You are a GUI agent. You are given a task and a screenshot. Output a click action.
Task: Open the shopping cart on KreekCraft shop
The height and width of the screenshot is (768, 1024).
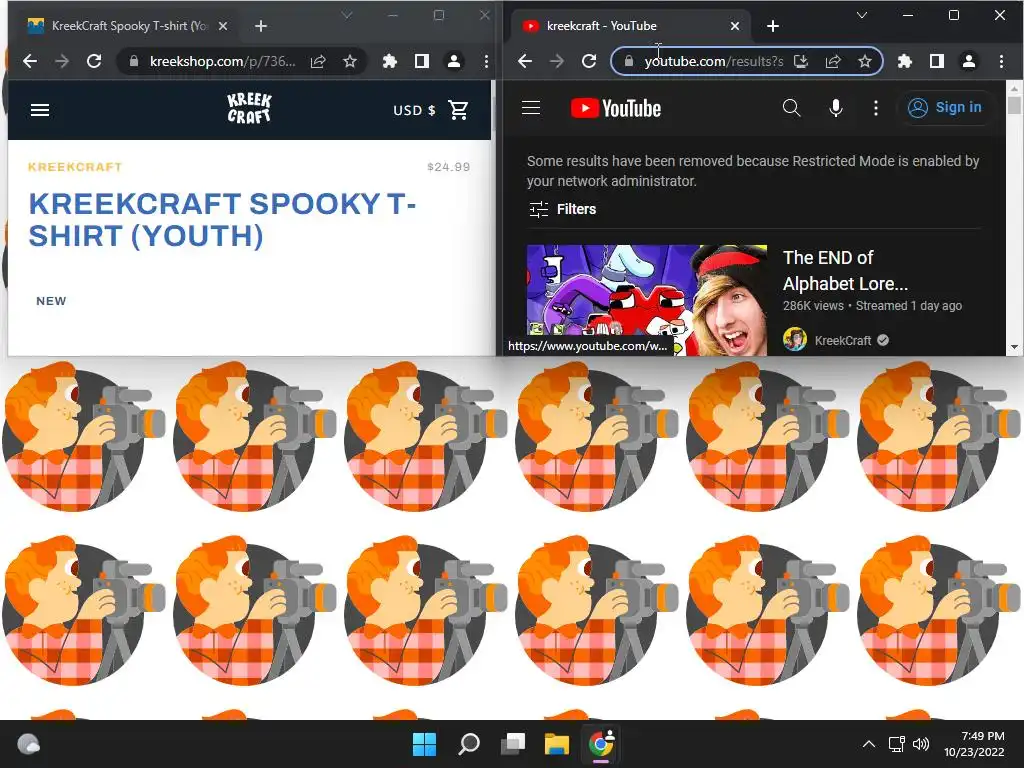(x=458, y=110)
